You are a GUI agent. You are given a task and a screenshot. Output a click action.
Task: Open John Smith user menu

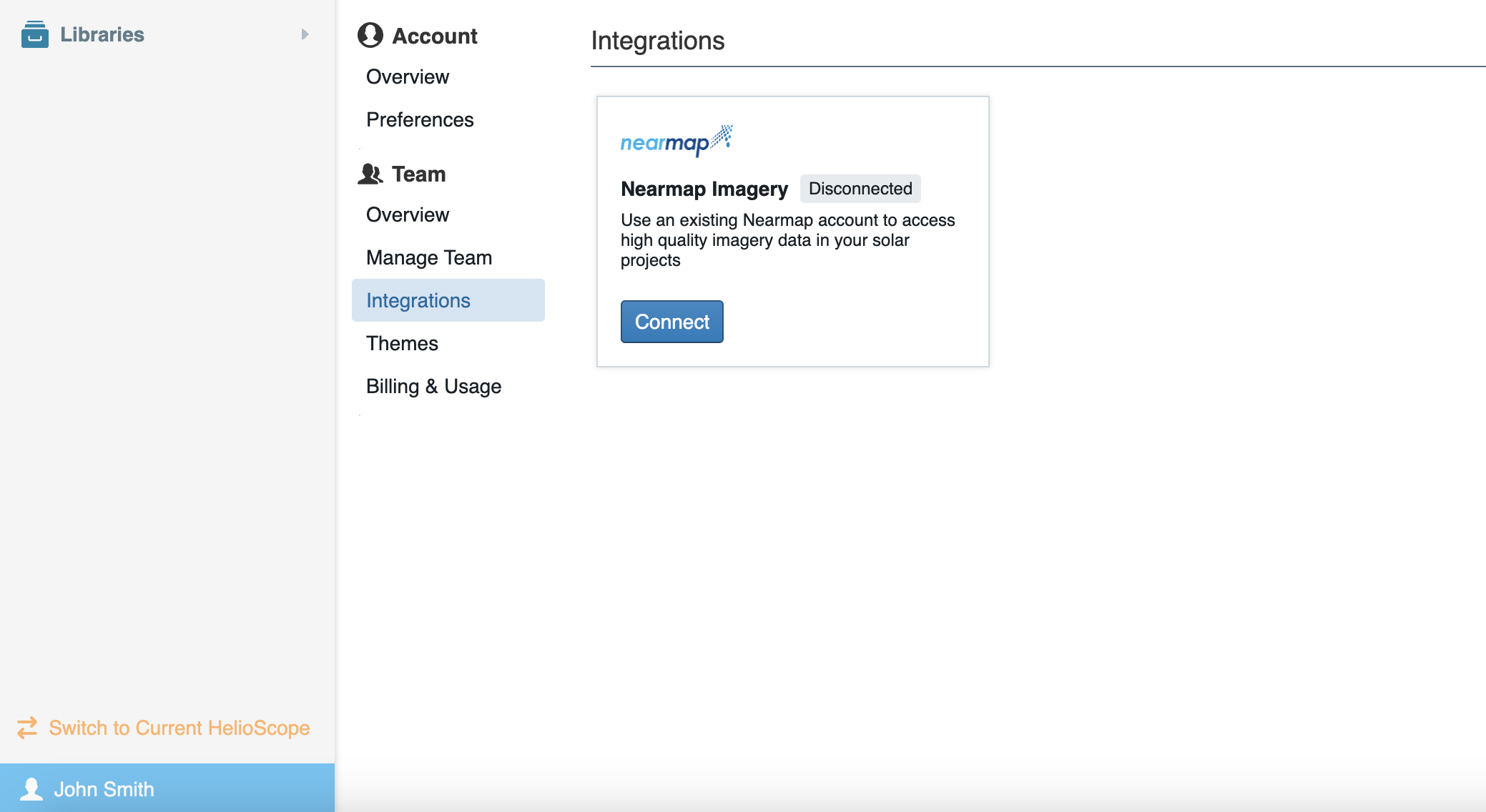[167, 788]
